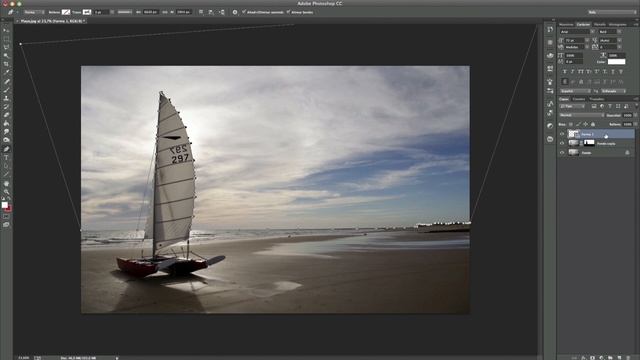This screenshot has height=360, width=640.
Task: Select the Crop tool
Action: click(6, 64)
